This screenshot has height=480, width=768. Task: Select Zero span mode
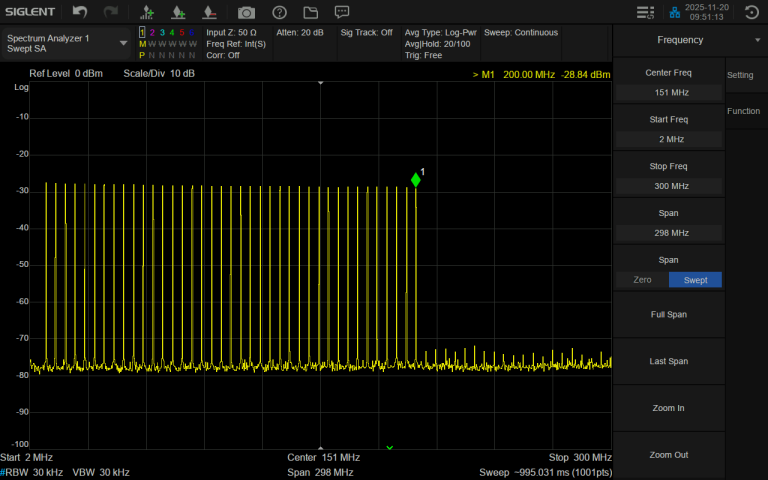(x=642, y=280)
